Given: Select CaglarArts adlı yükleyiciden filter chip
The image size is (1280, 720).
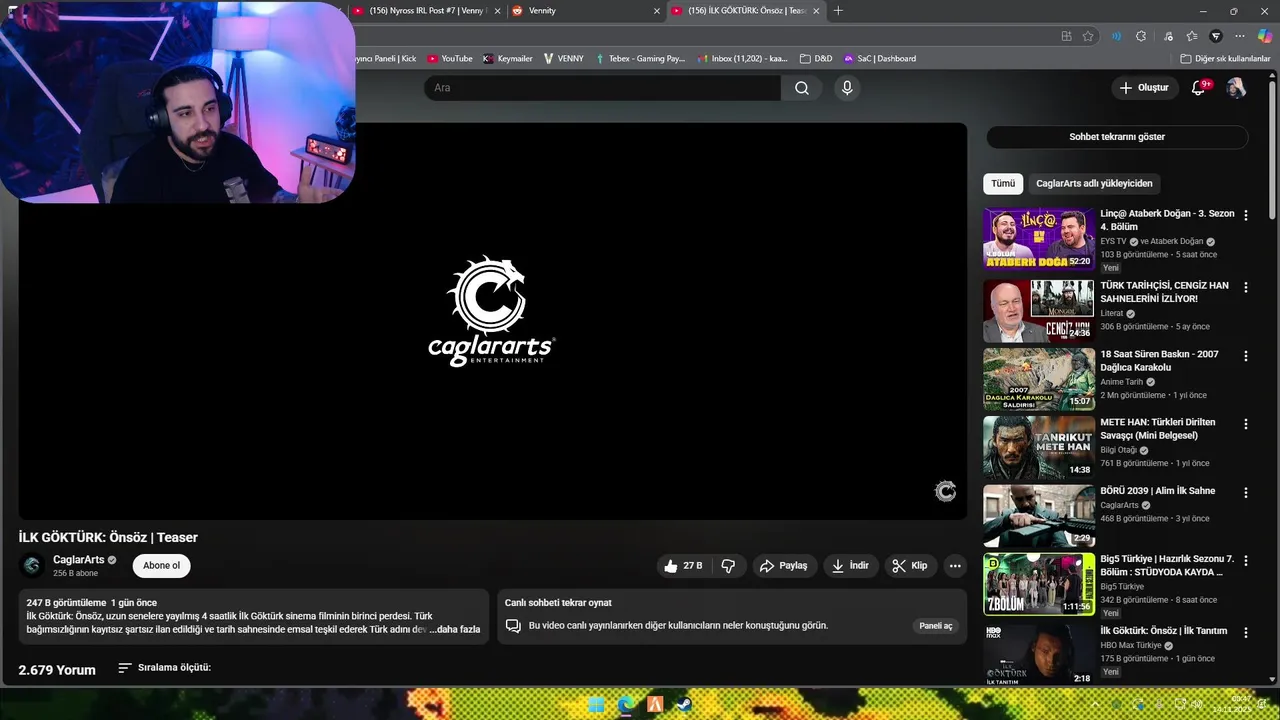Looking at the screenshot, I should click(1094, 184).
